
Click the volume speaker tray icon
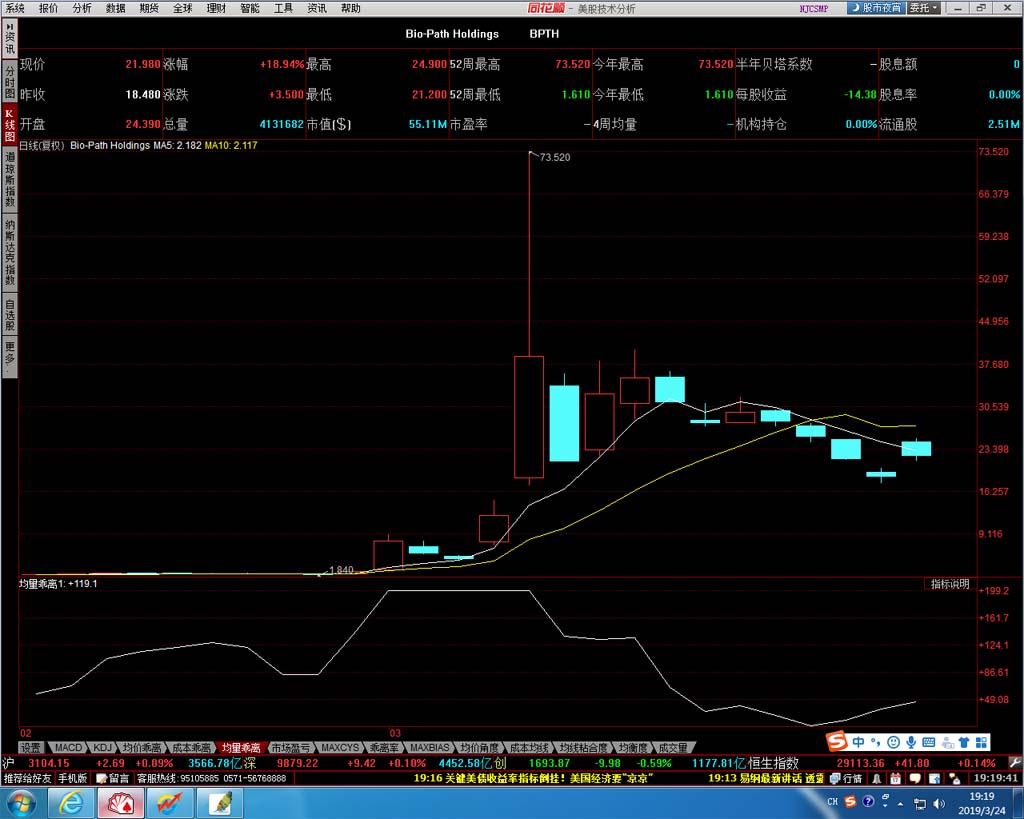point(938,803)
